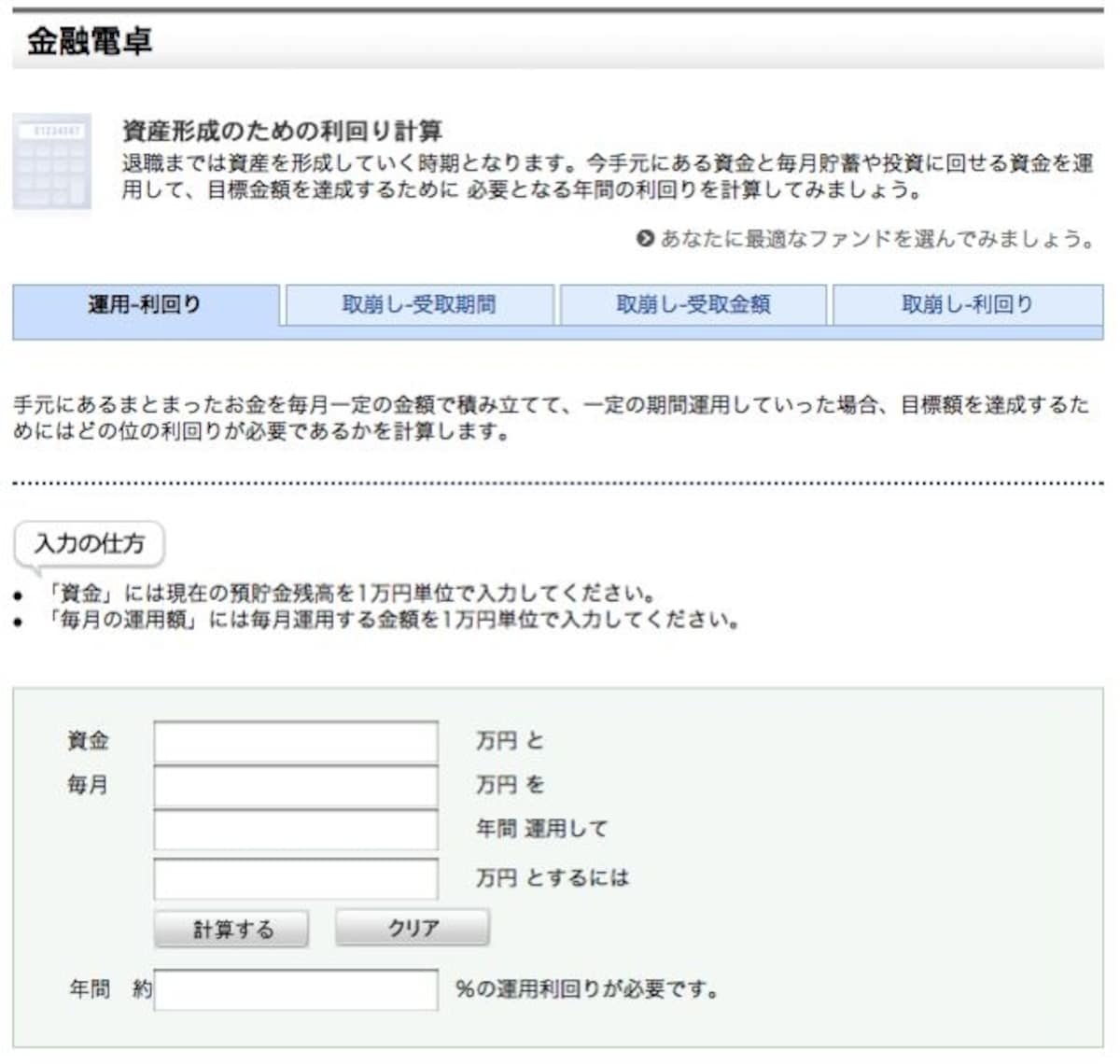The height and width of the screenshot is (1064, 1120).
Task: Click the 計算する button
Action: coord(231,929)
